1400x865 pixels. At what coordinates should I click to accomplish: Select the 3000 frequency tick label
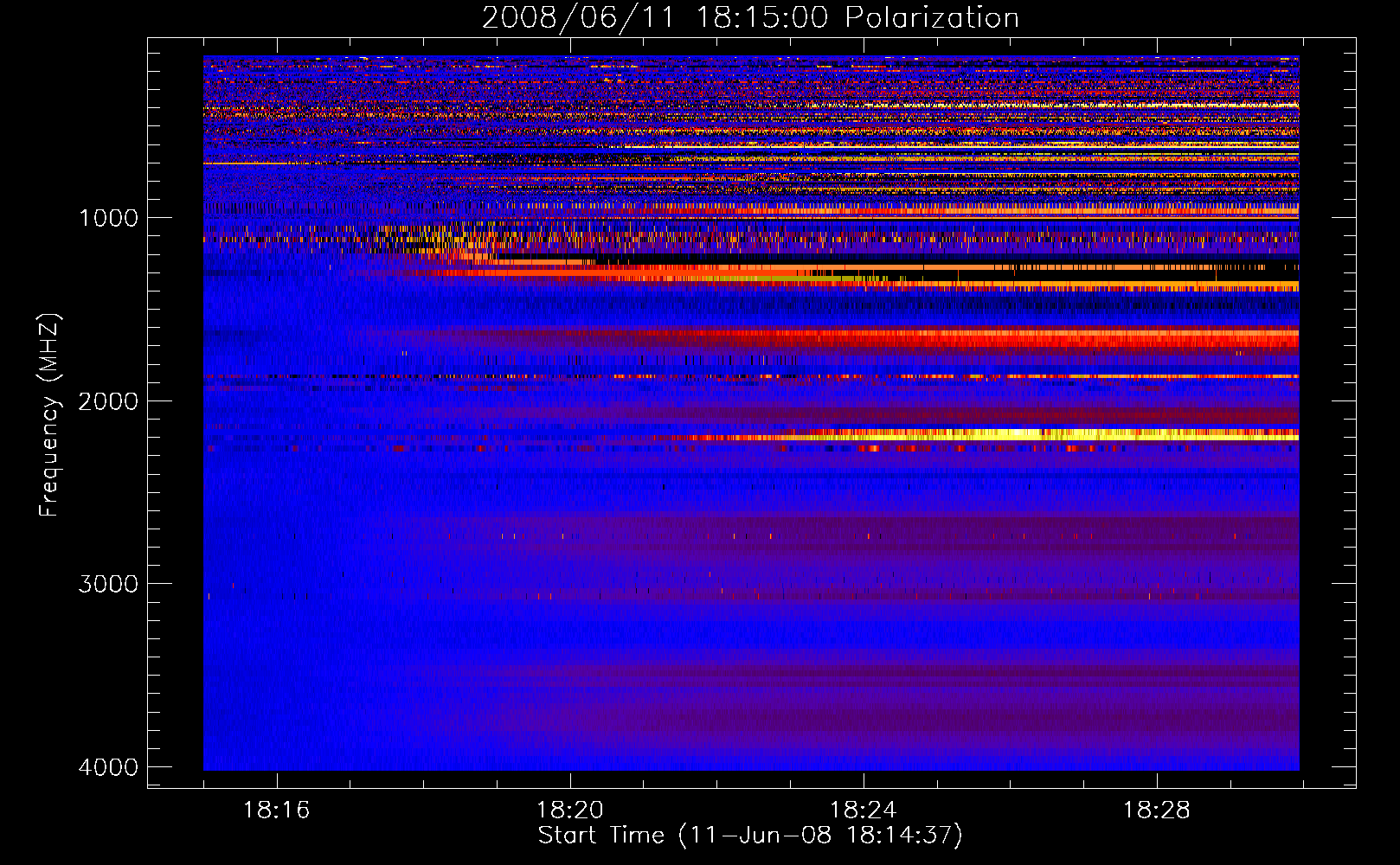point(108,584)
